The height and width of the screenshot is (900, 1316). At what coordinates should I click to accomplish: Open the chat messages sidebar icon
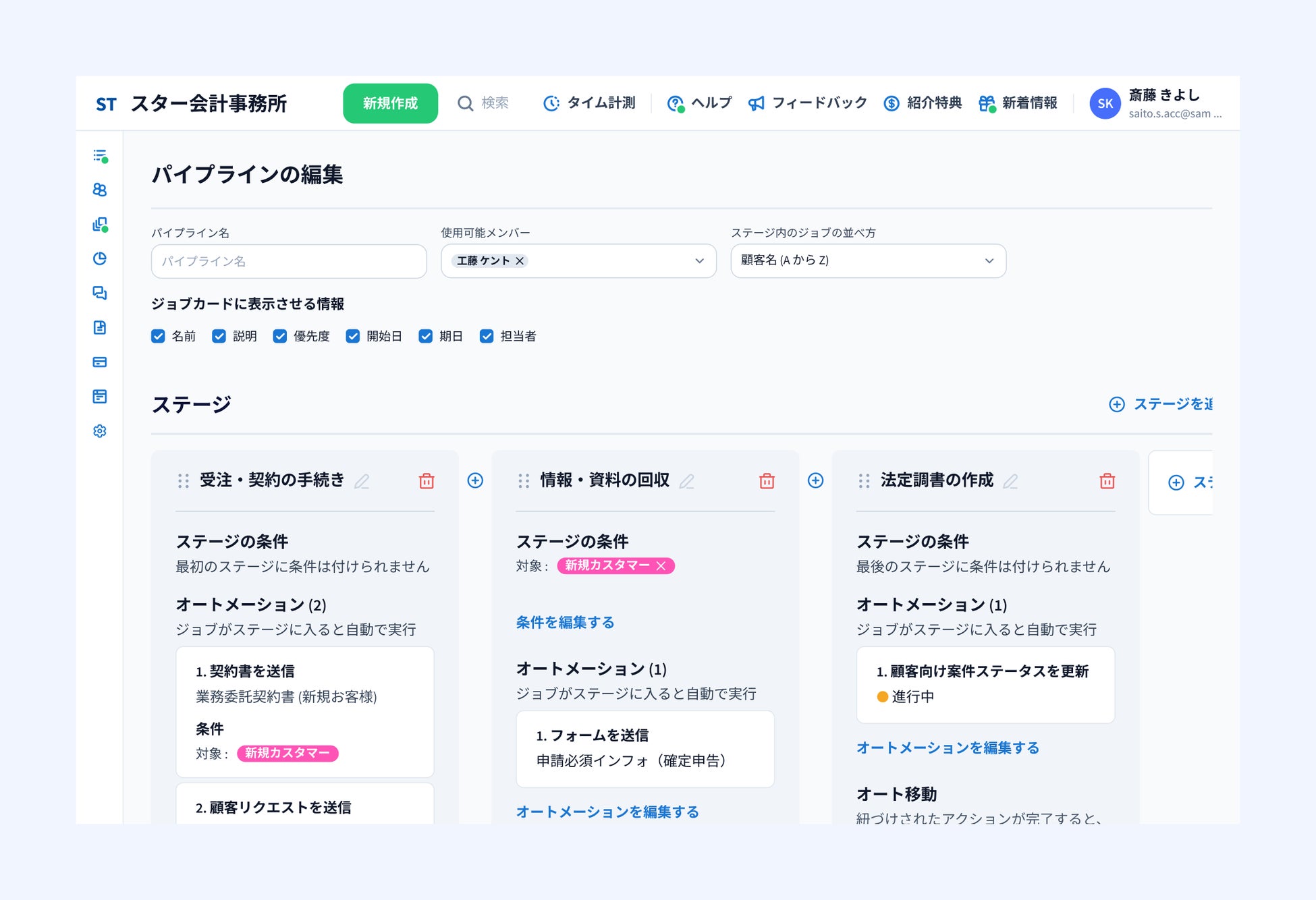click(x=100, y=293)
